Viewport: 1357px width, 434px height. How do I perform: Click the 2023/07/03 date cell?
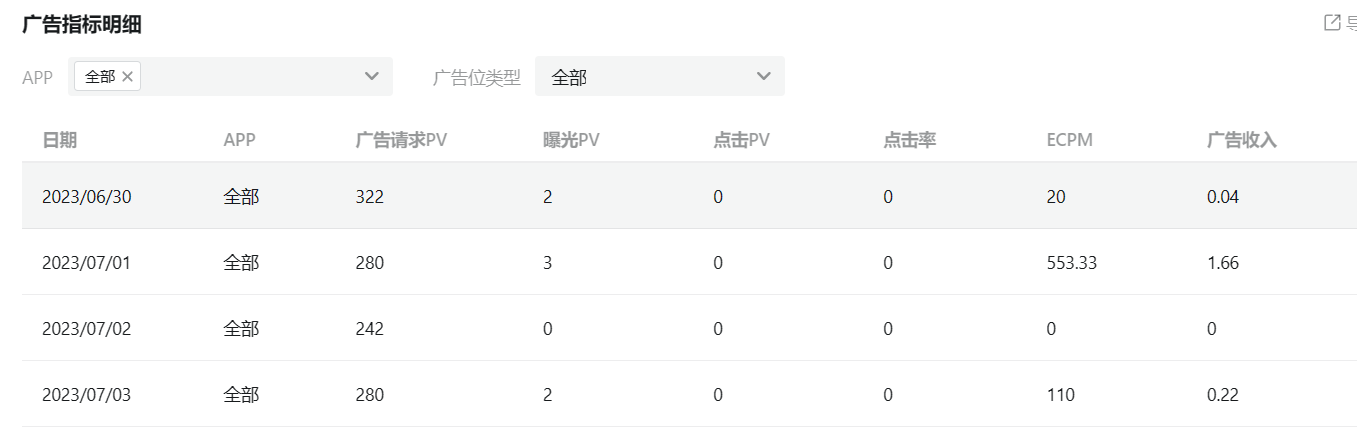(x=87, y=395)
